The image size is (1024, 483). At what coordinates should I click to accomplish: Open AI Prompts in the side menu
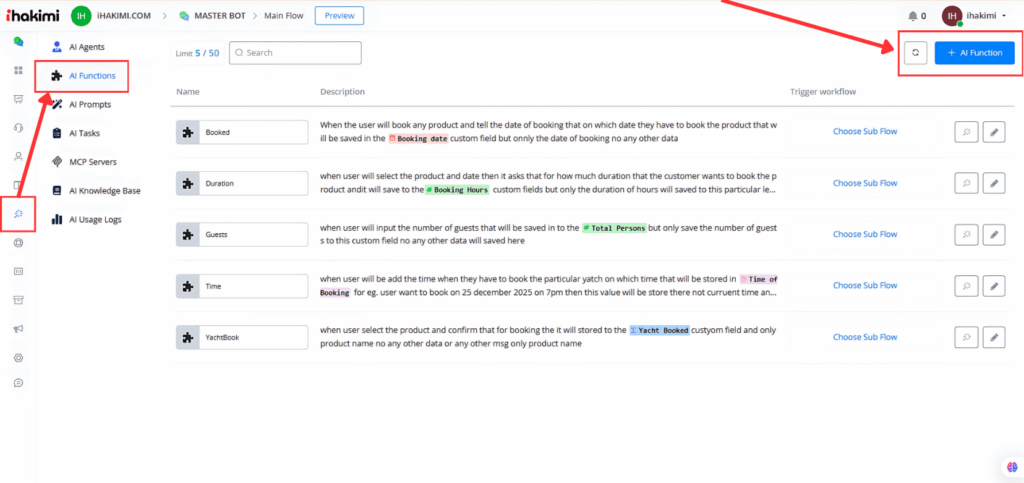click(91, 104)
